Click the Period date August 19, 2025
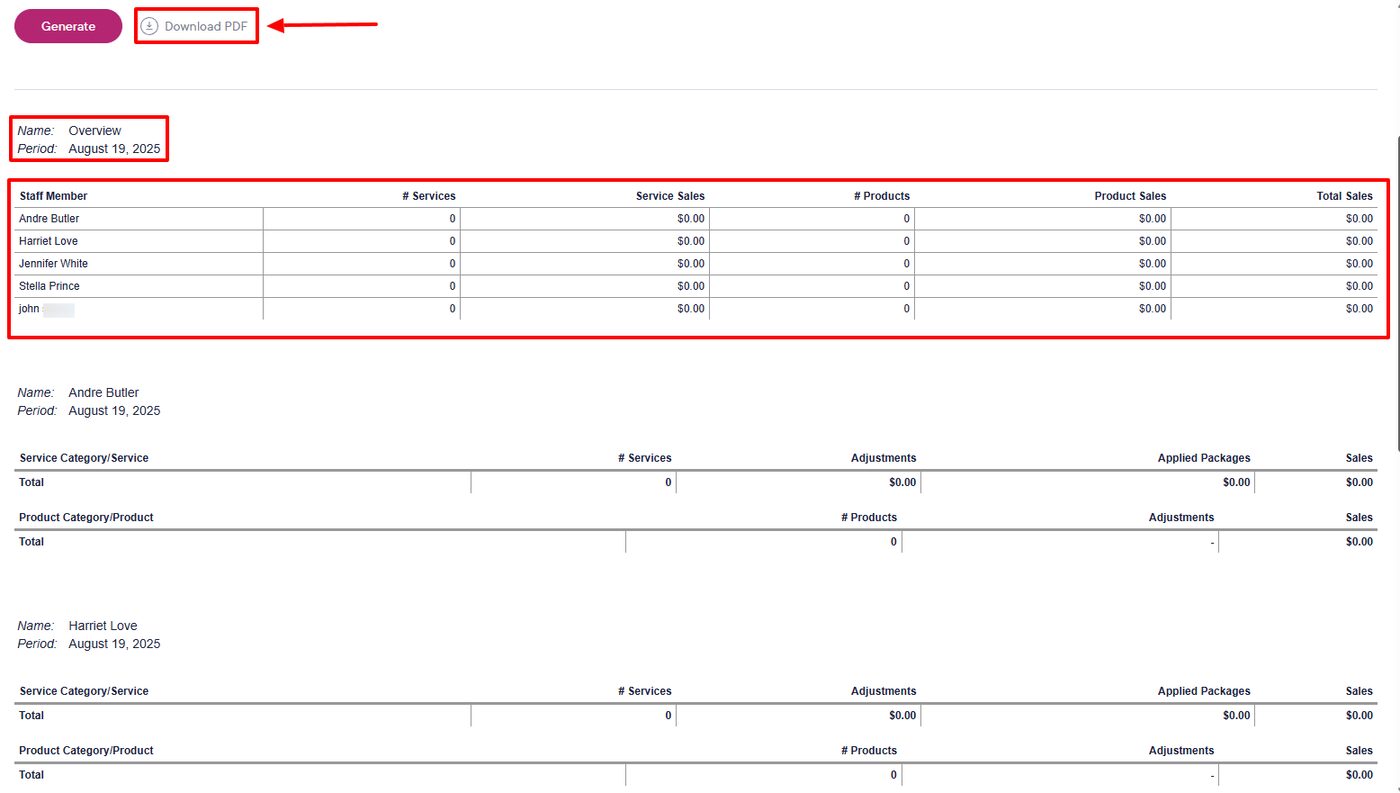 114,148
